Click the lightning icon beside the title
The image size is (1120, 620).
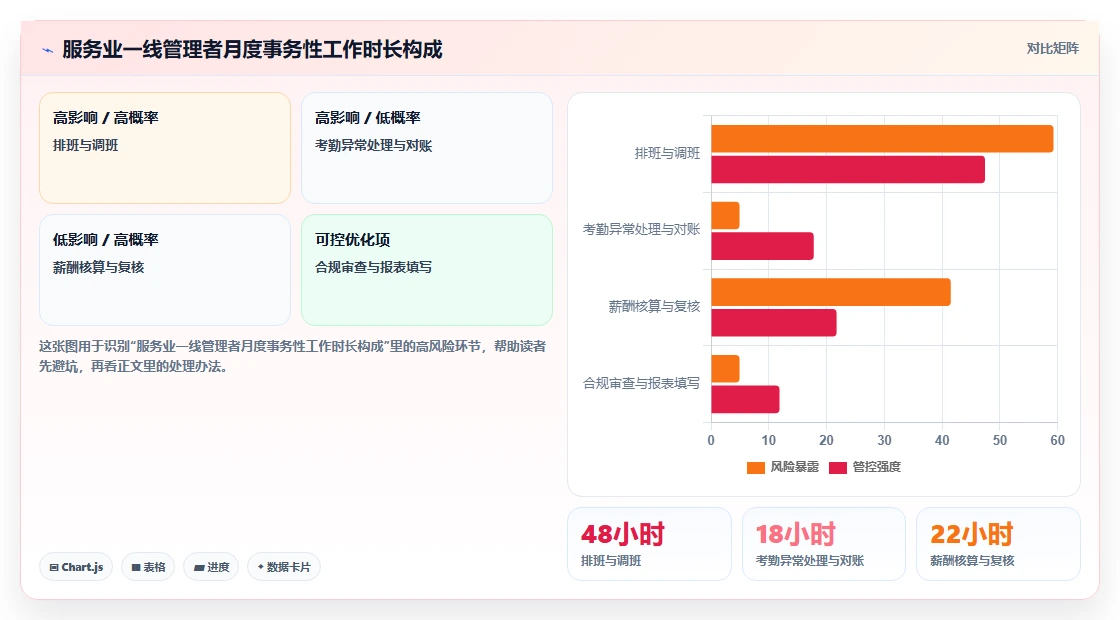(48, 50)
